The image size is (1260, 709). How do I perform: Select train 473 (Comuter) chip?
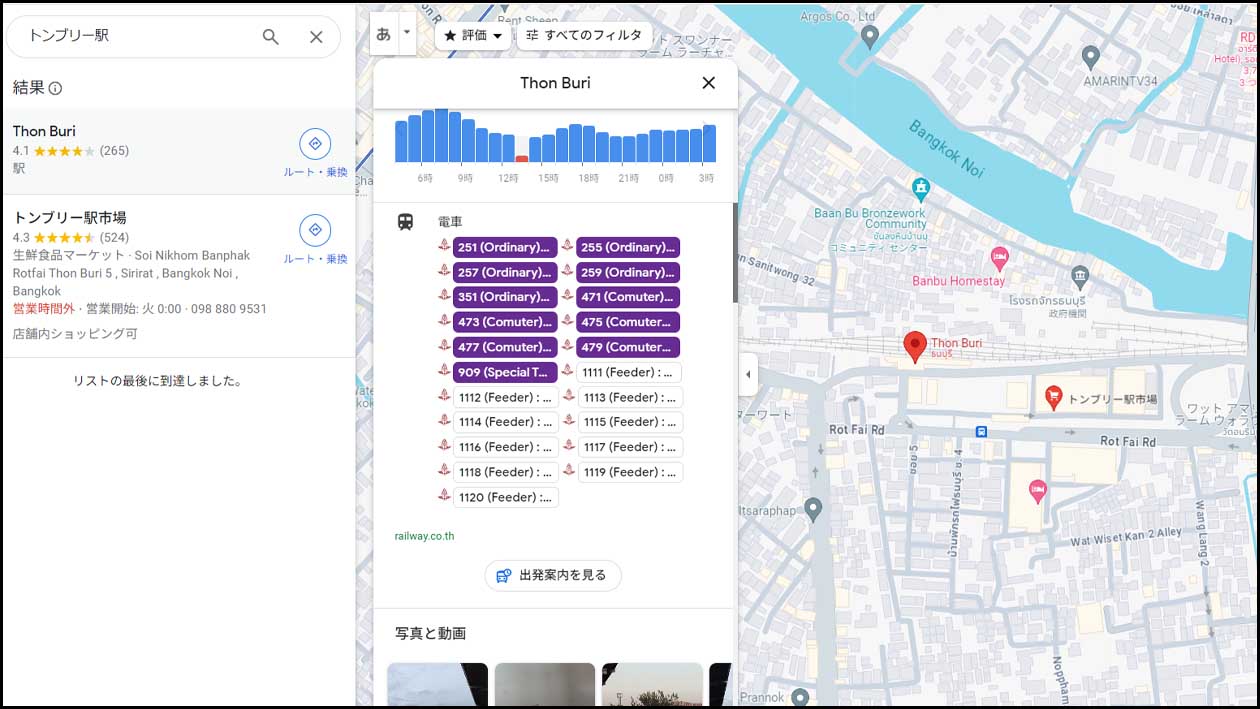point(505,322)
